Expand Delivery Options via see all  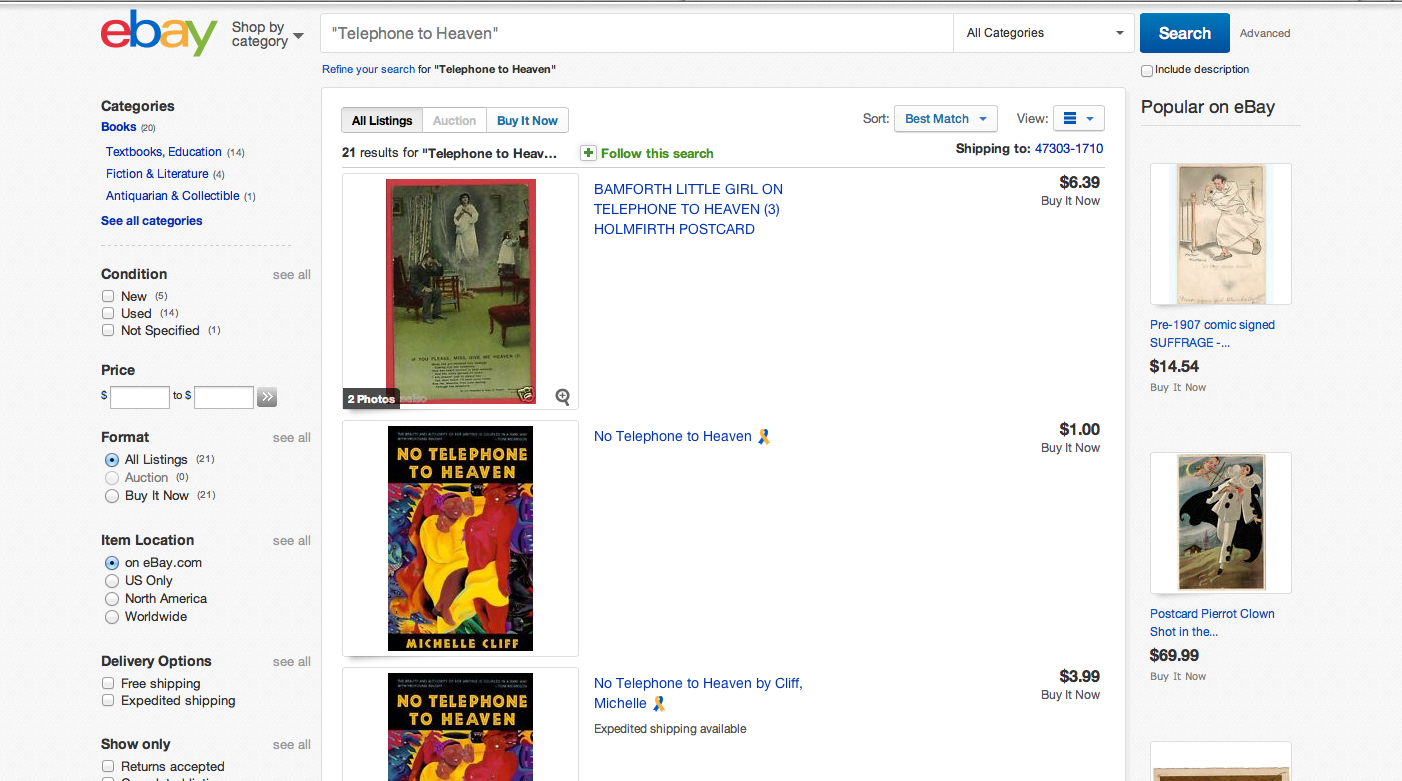[x=292, y=662]
